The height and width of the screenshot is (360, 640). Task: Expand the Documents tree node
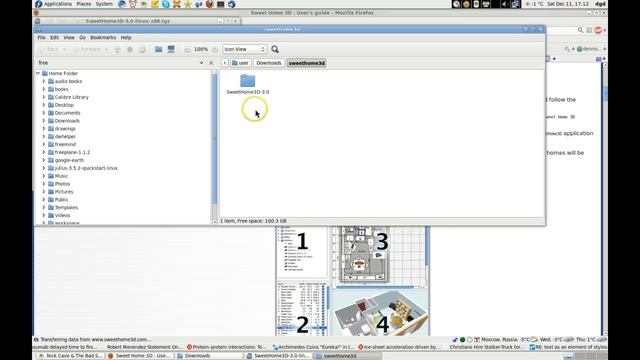point(44,113)
